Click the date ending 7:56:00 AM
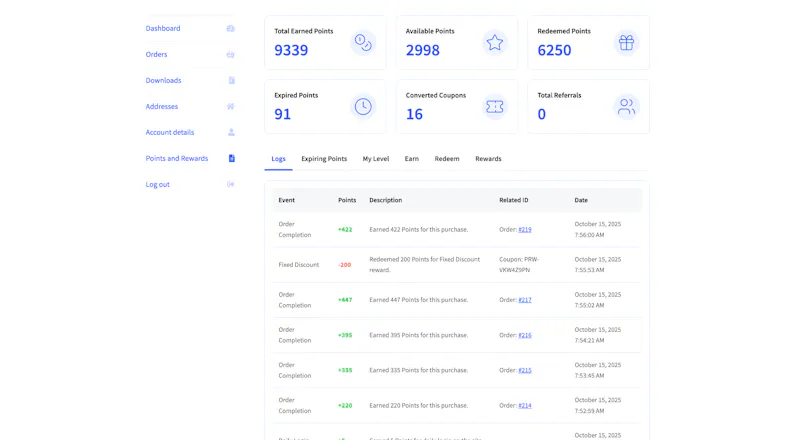 [598, 229]
